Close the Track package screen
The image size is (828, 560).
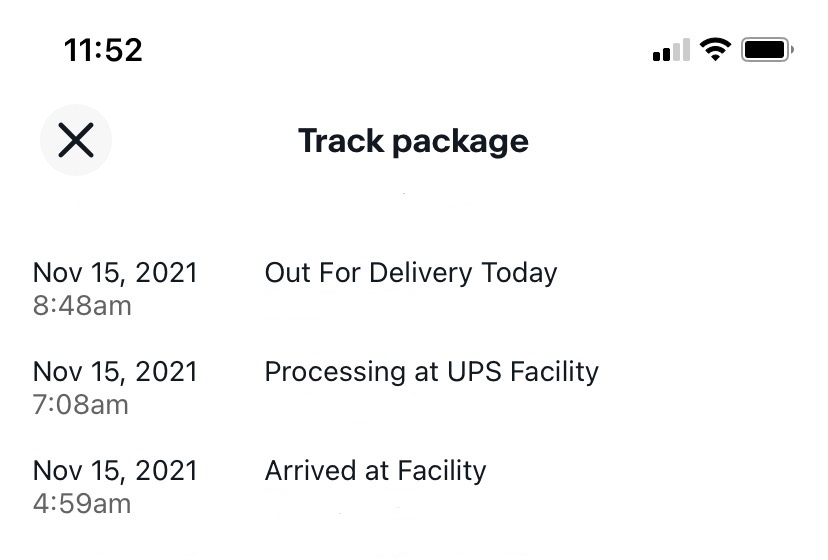click(76, 141)
